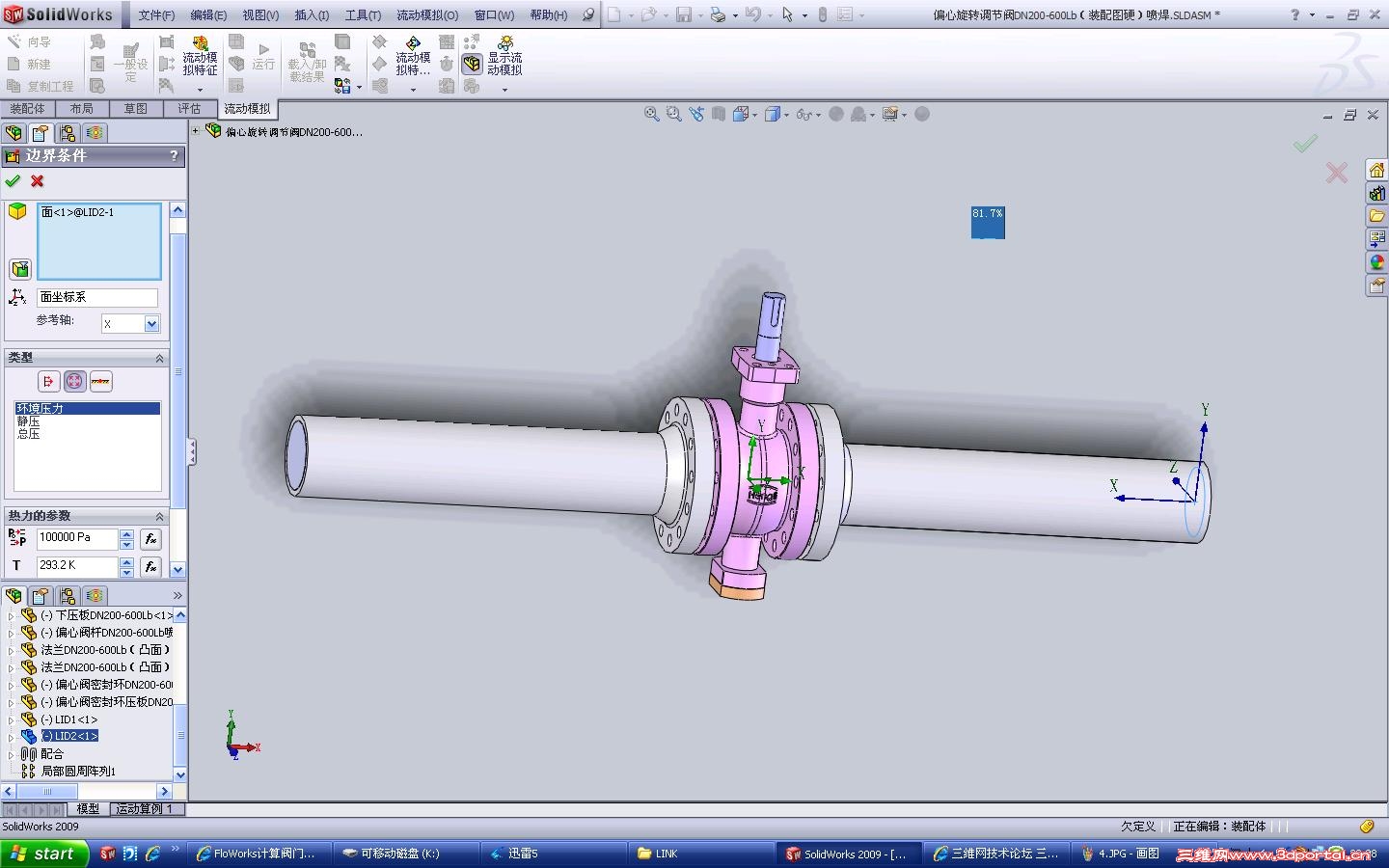Click the temperature value field 293.2 K
Image resolution: width=1389 pixels, height=868 pixels.
pyautogui.click(x=76, y=566)
